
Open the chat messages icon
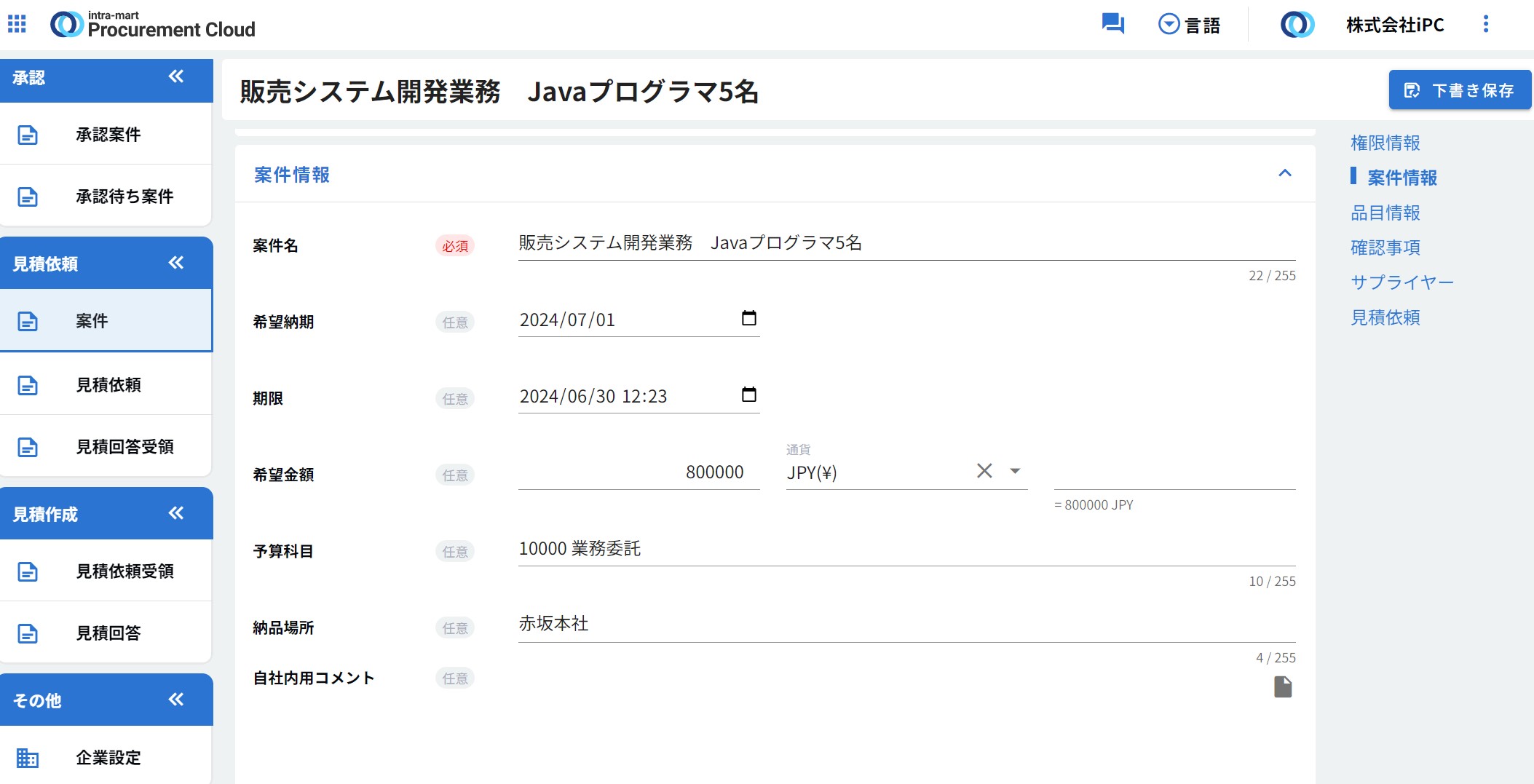[x=1112, y=24]
